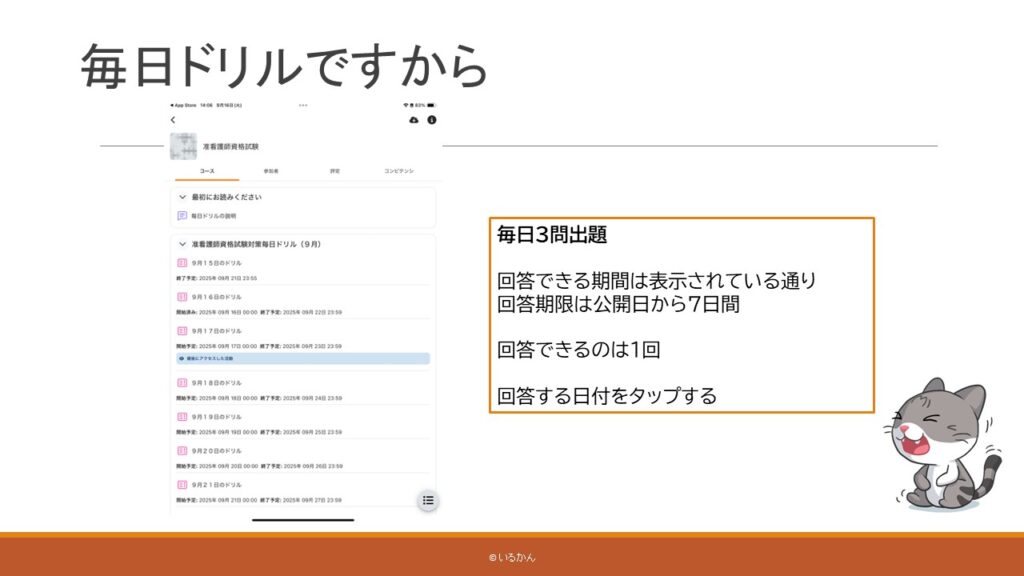Open the 9月20日のドリル link
The height and width of the screenshot is (576, 1024).
pyautogui.click(x=216, y=451)
